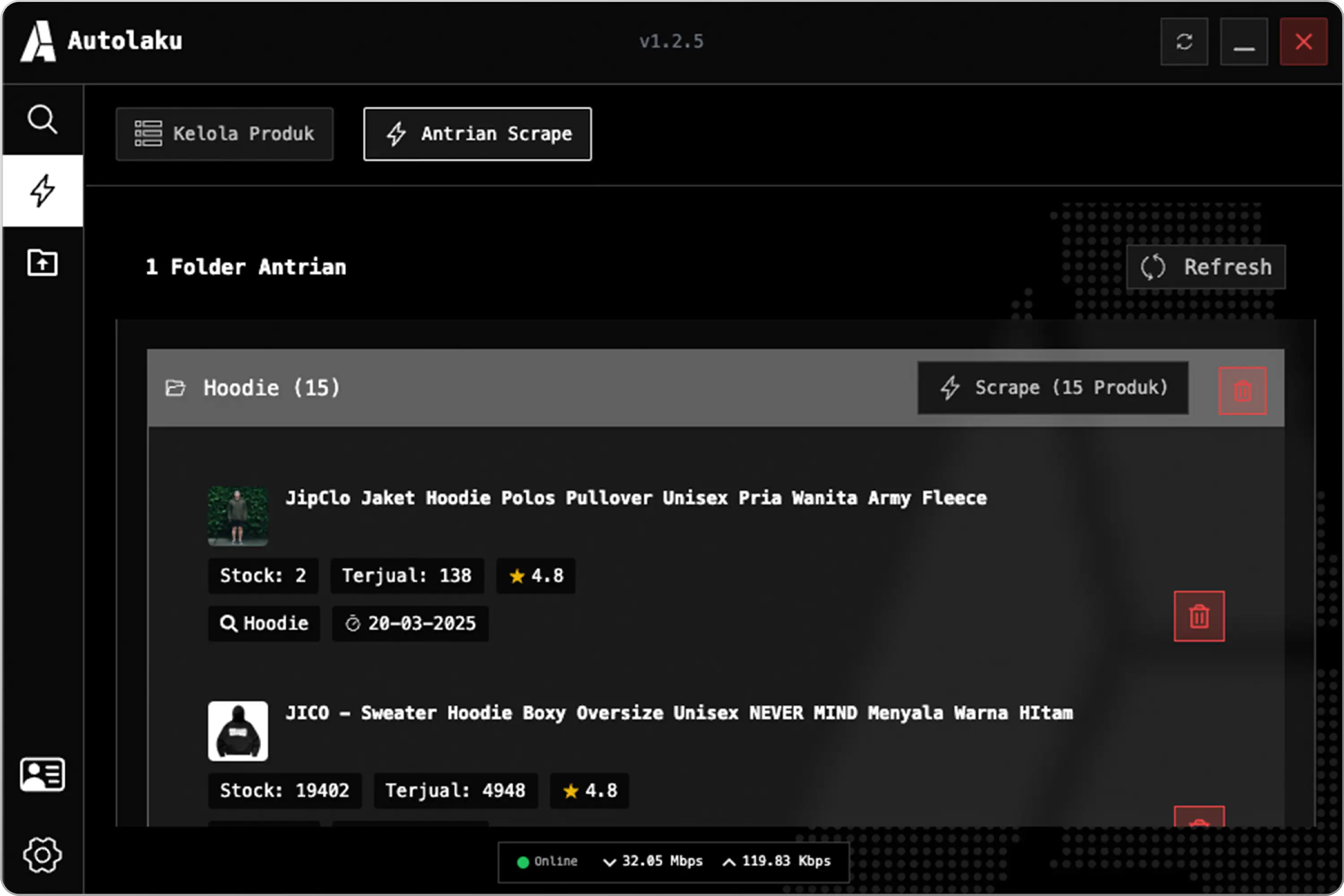
Task: Open the upload folder sidebar icon
Action: coord(42,263)
